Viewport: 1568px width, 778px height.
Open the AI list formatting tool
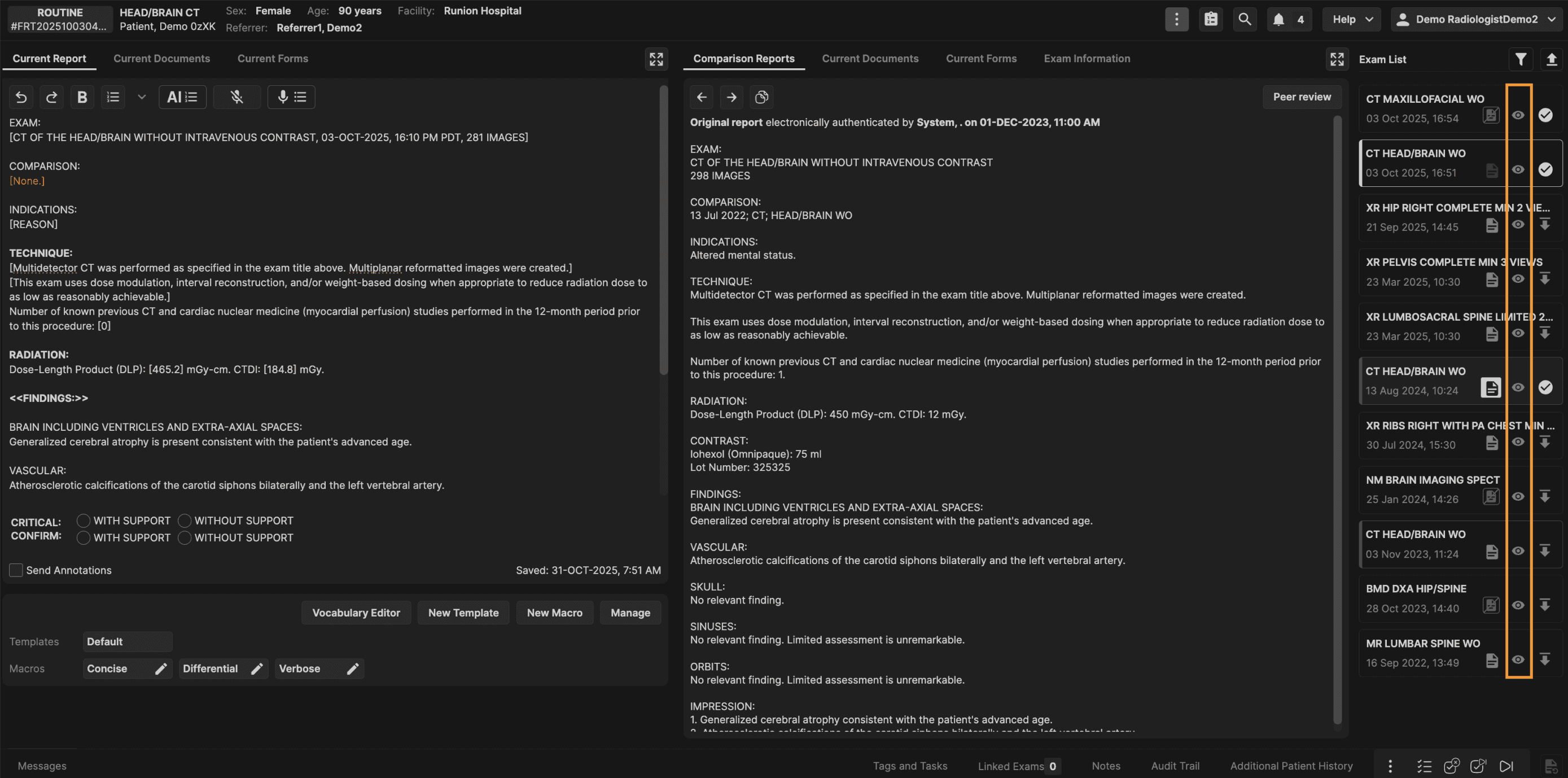click(182, 97)
